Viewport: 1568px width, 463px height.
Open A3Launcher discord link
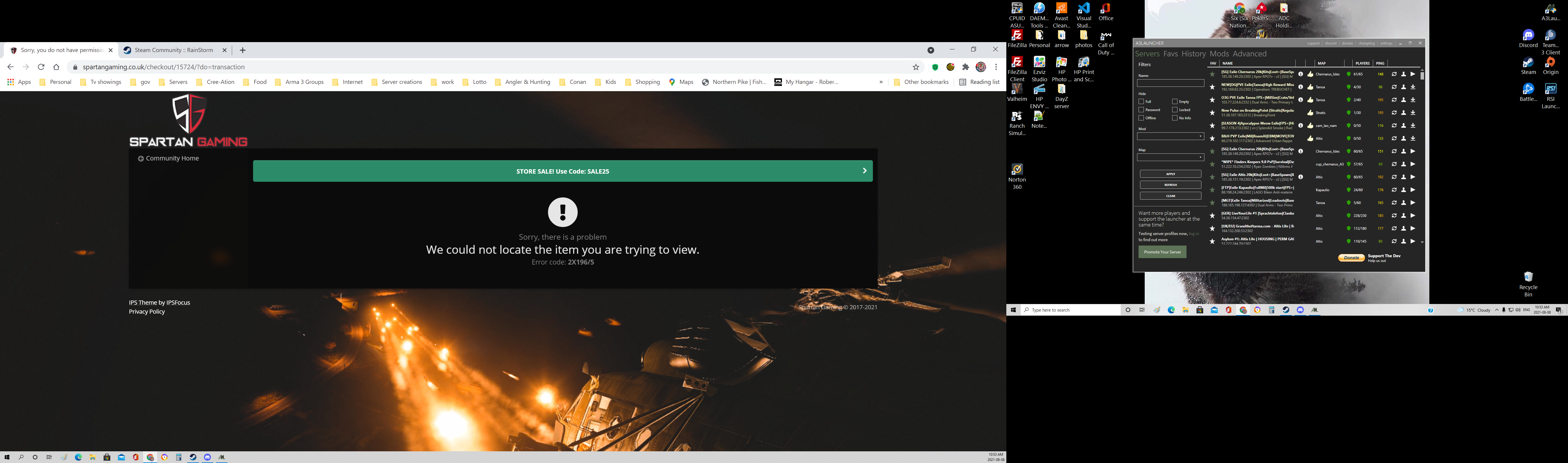click(x=1331, y=43)
